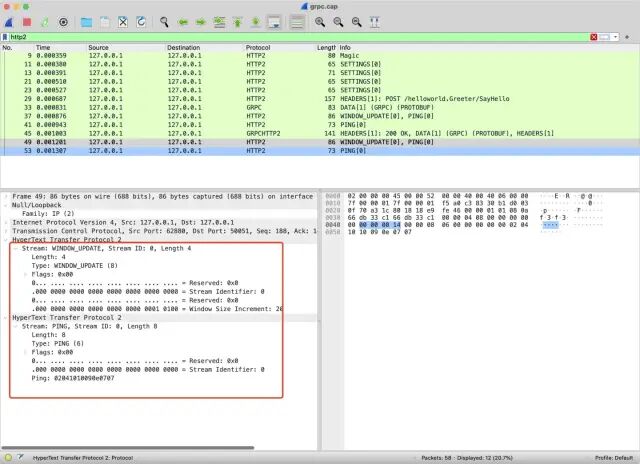Expand the Frame 49 tree node
Image resolution: width=640 pixels, height=464 pixels.
click(6, 196)
